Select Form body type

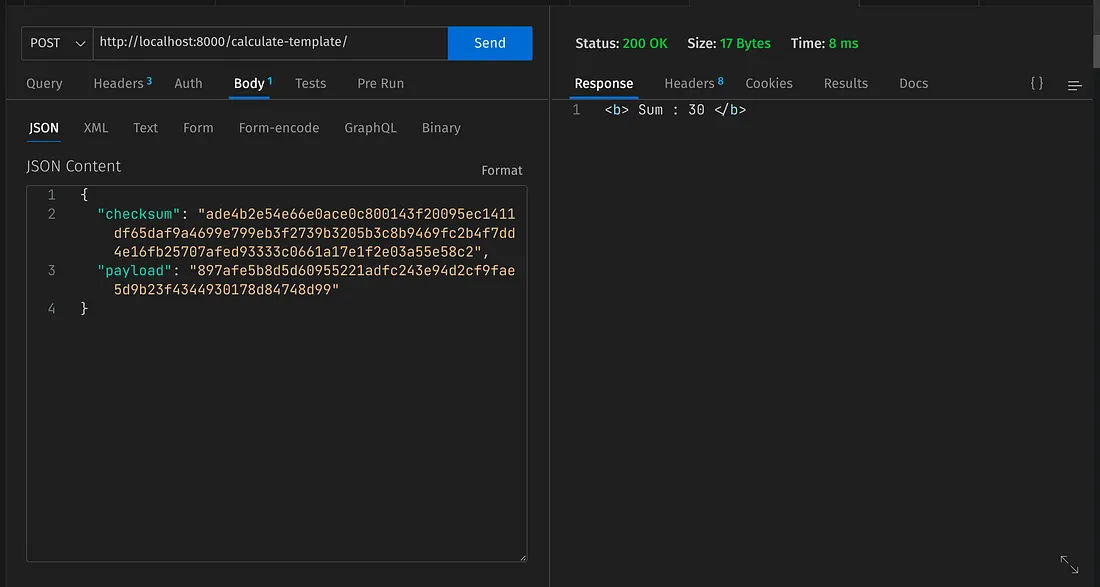click(198, 128)
